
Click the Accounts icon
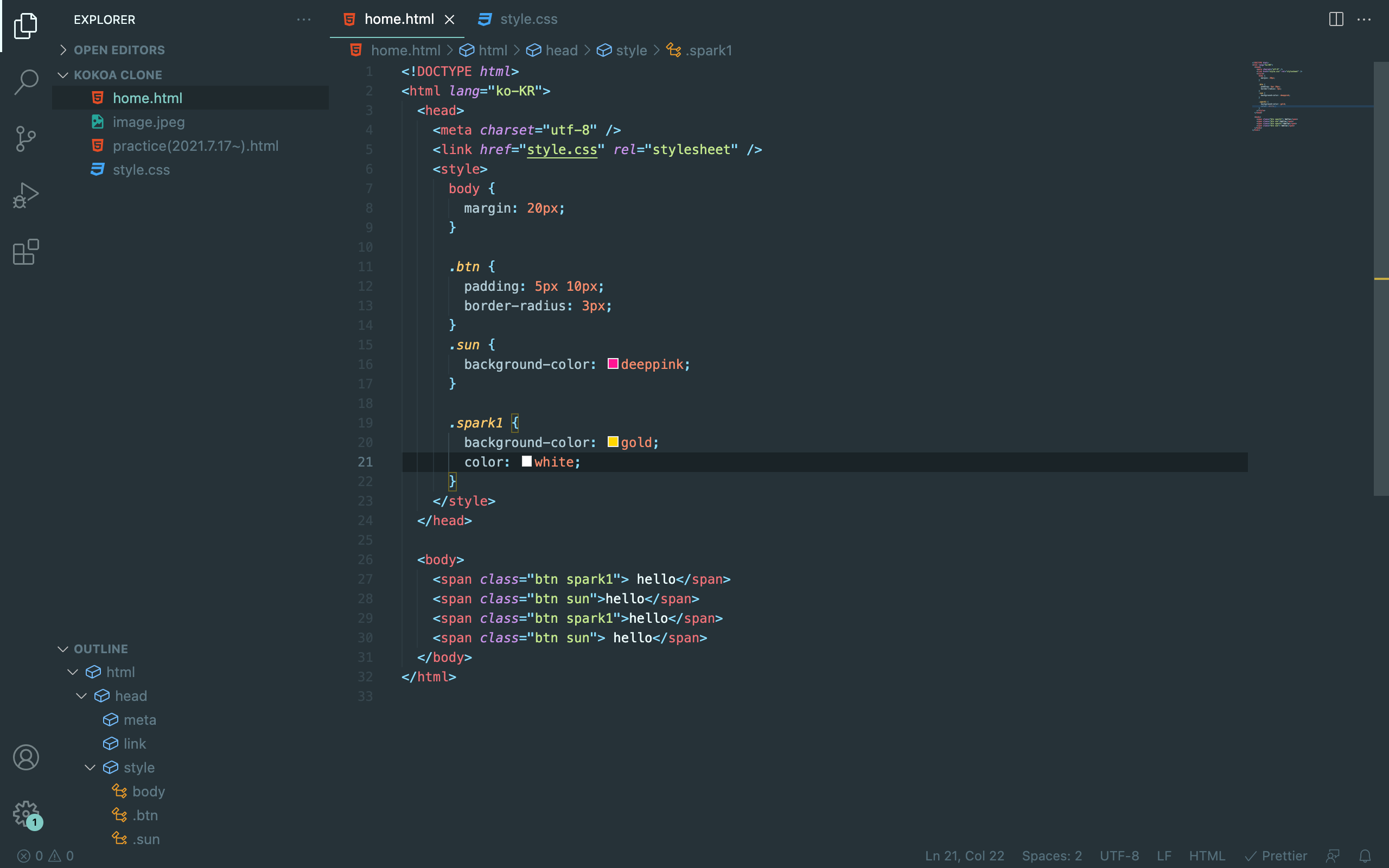click(26, 757)
